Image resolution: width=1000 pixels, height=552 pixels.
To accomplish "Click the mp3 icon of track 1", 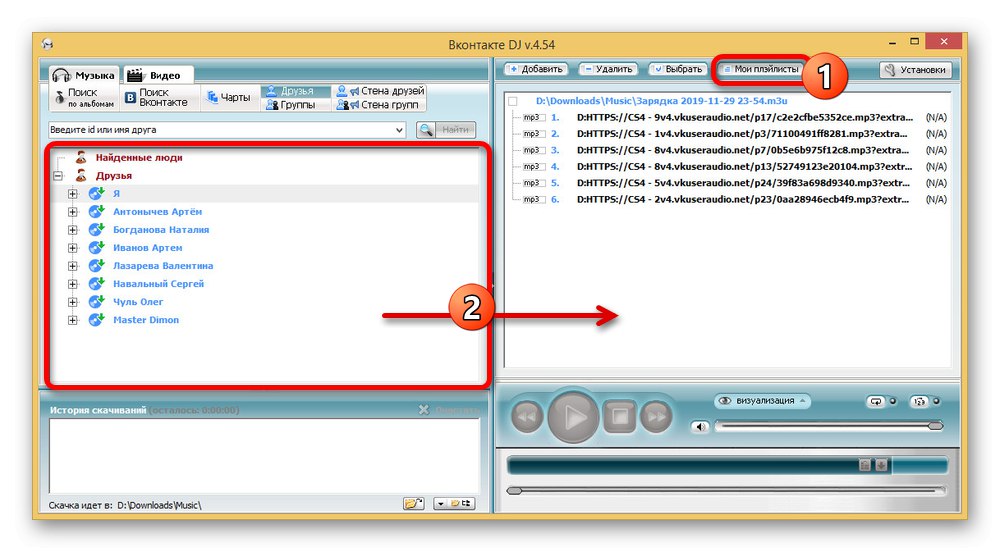I will click(533, 117).
